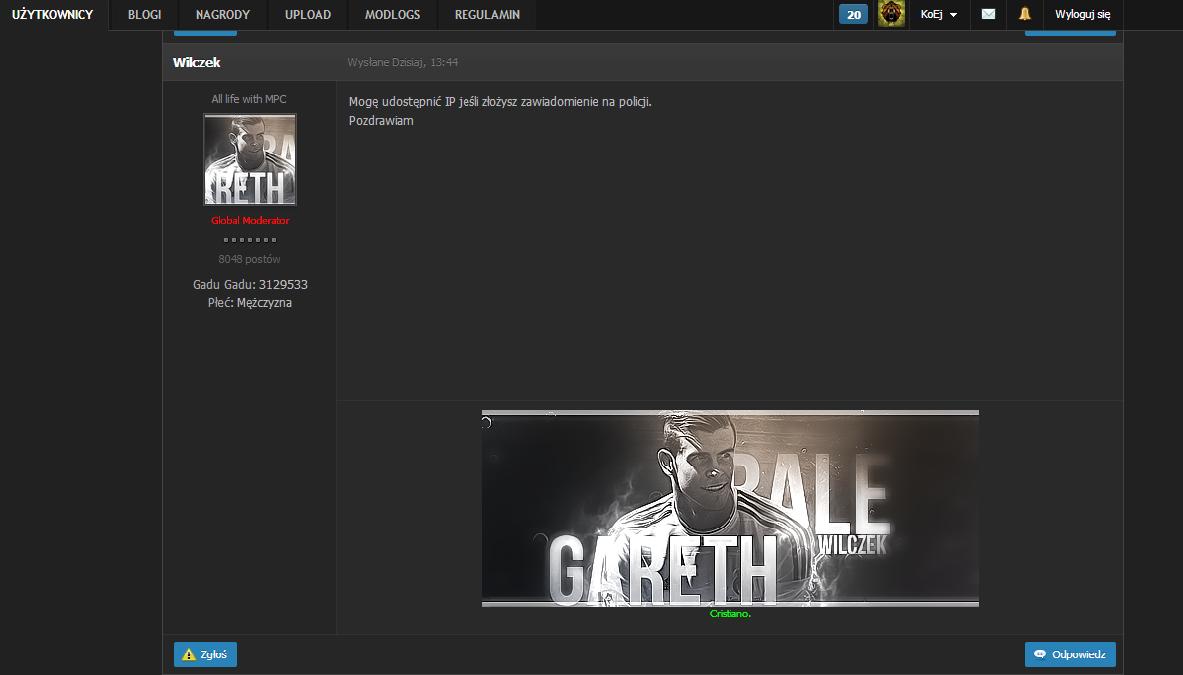Open the messages envelope icon
The height and width of the screenshot is (675, 1183).
pos(988,14)
